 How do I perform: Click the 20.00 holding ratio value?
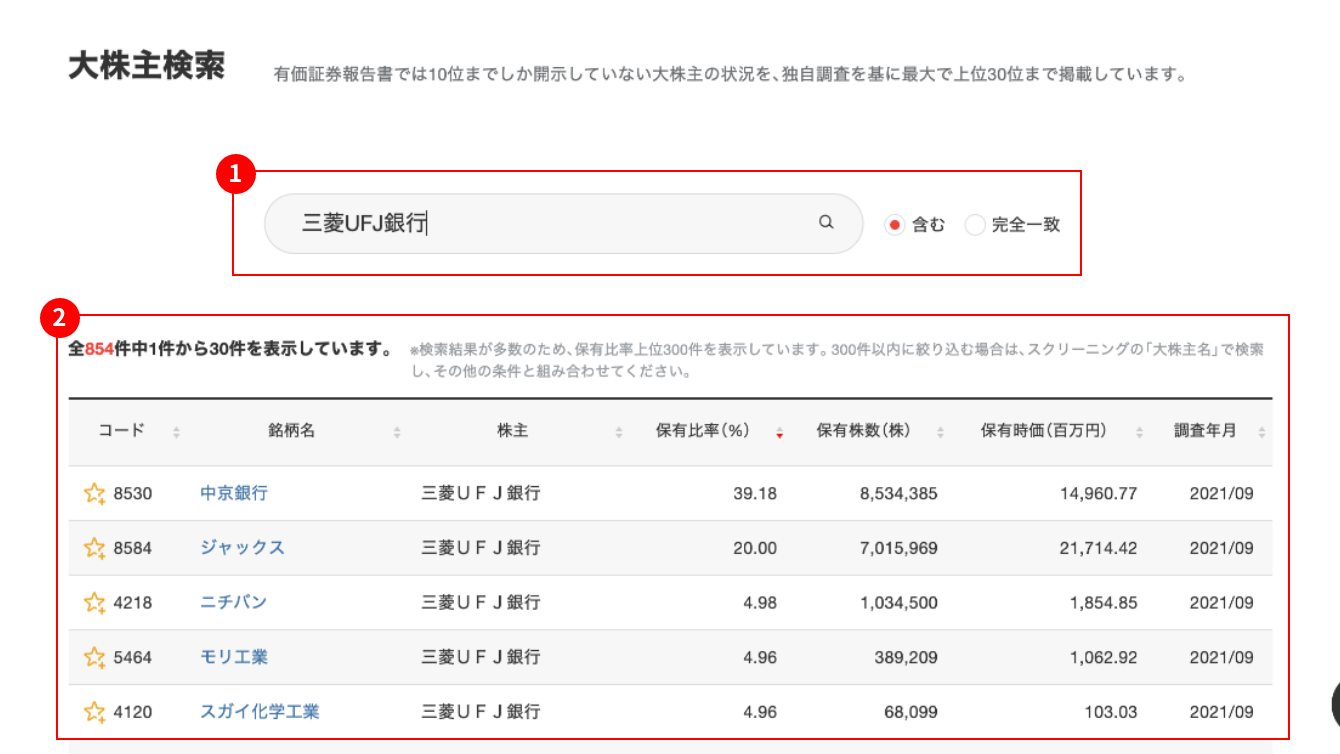(x=757, y=548)
